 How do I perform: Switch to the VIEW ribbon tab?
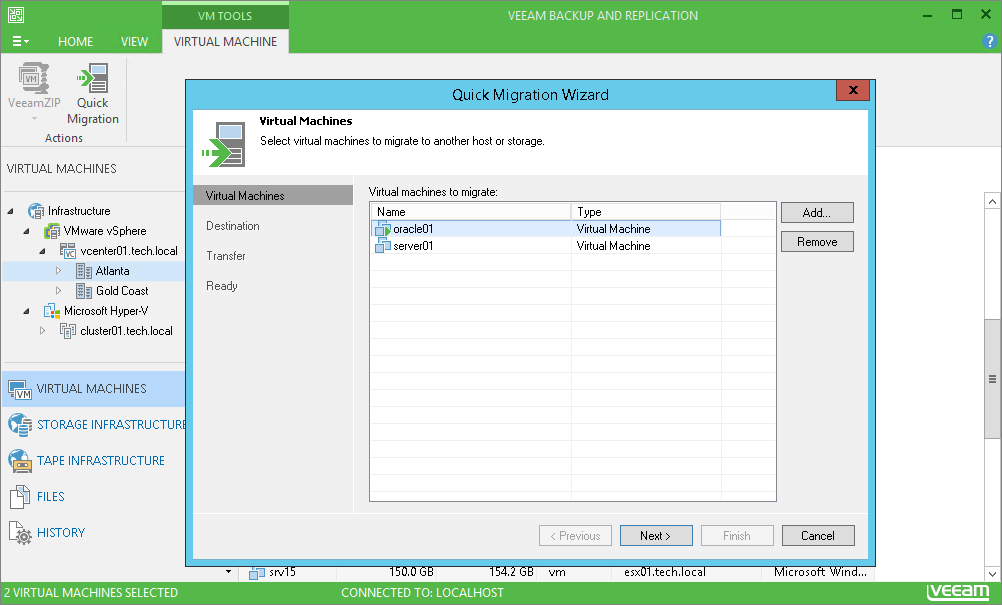pyautogui.click(x=134, y=42)
